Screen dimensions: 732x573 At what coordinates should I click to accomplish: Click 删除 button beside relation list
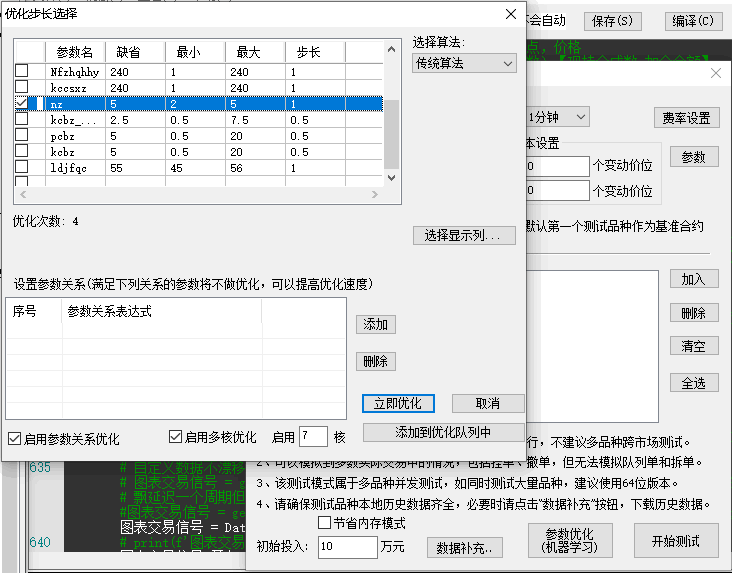pyautogui.click(x=376, y=361)
